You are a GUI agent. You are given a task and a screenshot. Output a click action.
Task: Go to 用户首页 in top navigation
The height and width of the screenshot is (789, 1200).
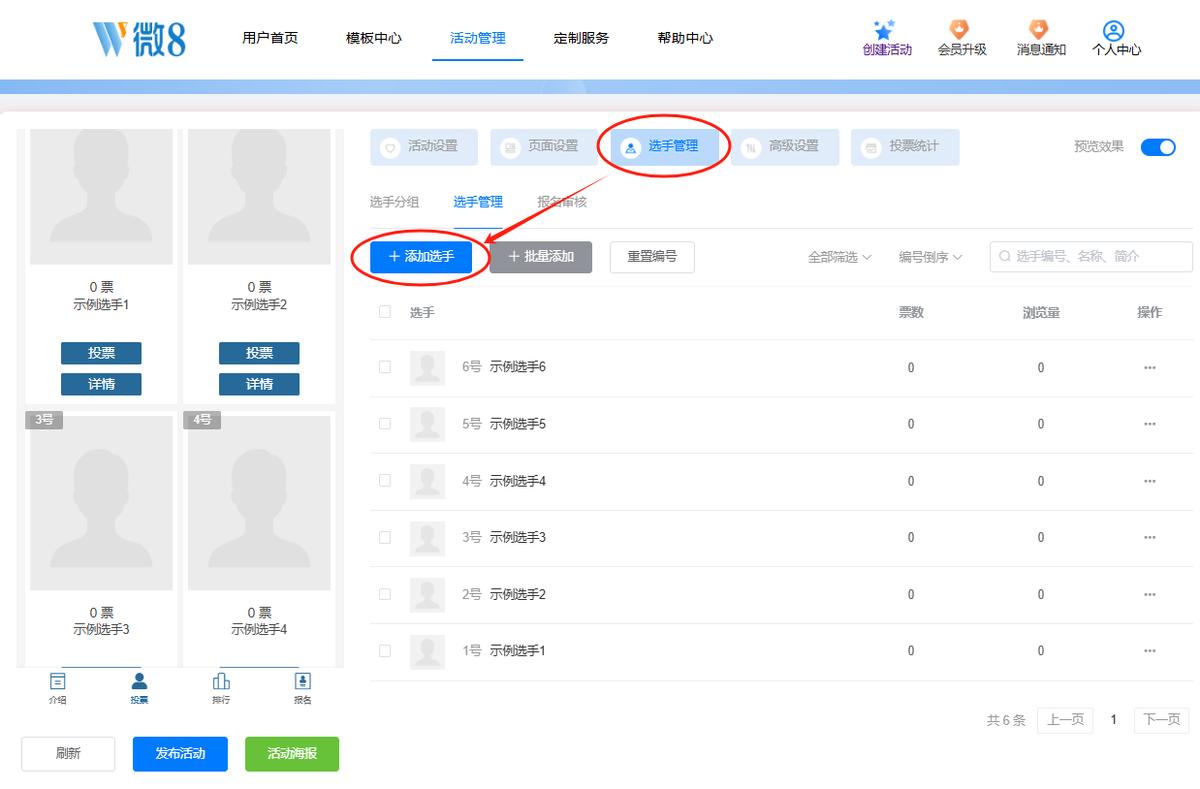coord(270,38)
